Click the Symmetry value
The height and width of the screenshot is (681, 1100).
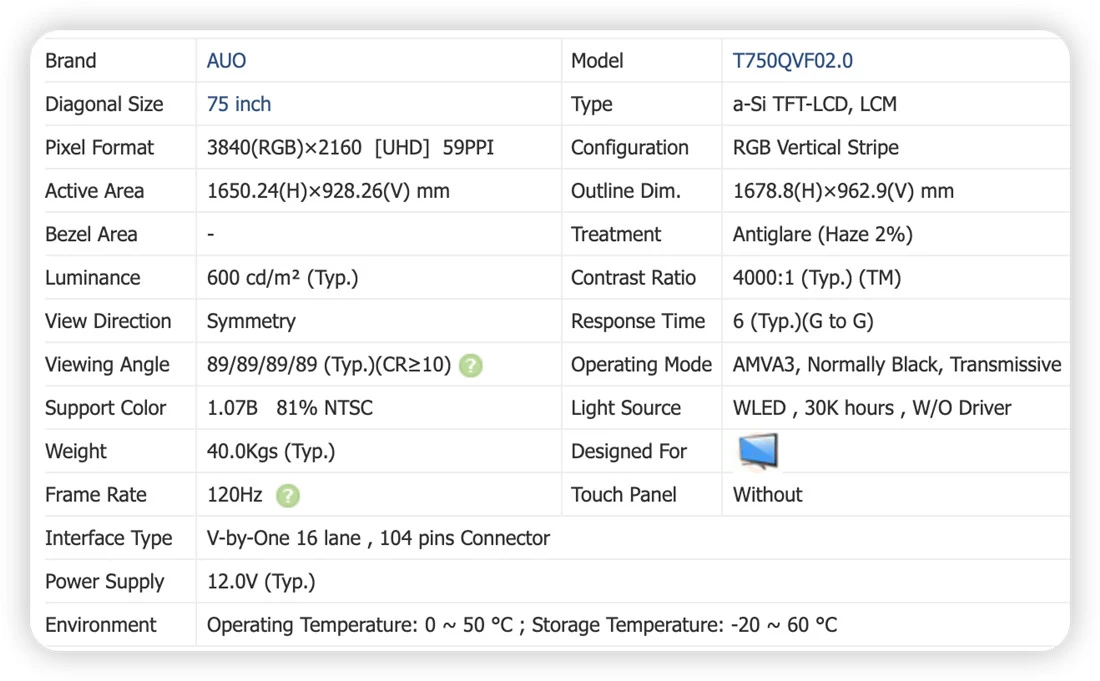pos(251,322)
